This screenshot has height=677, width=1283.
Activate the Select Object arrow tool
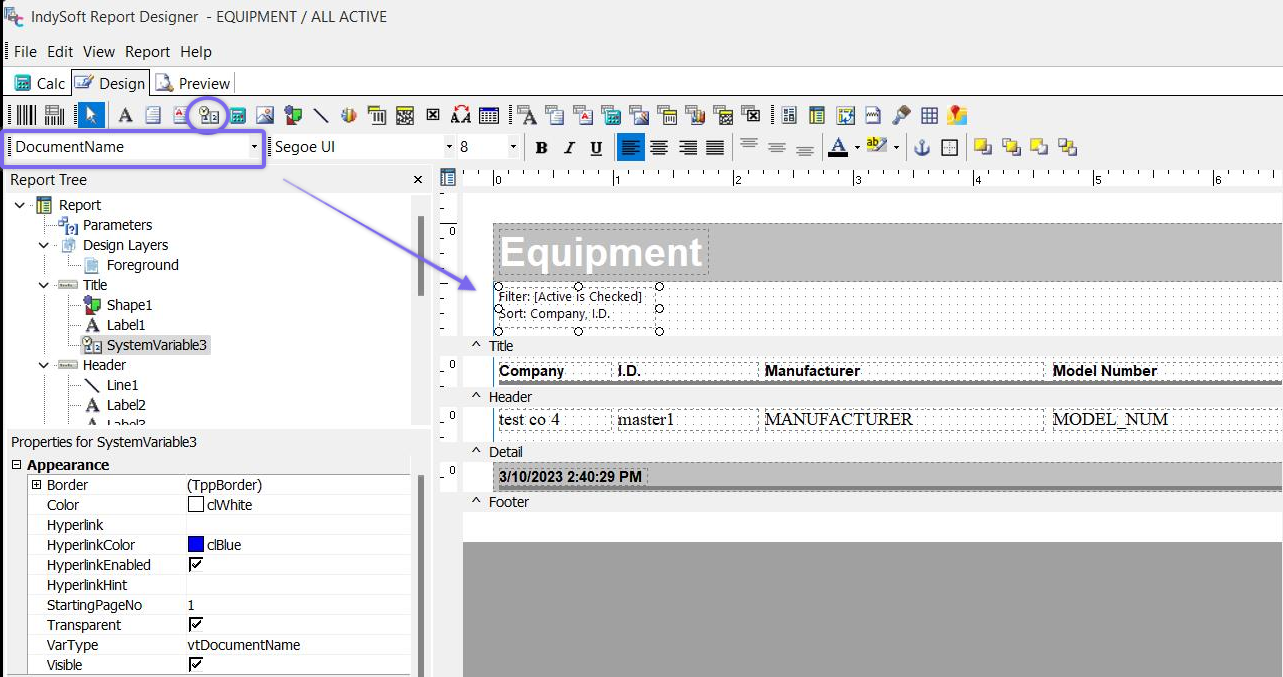pos(91,115)
